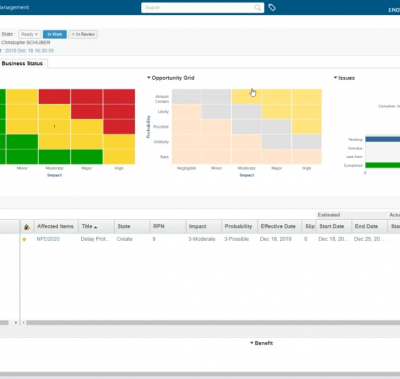Click the Christophe SCHUBER owner name
The height and width of the screenshot is (379, 400).
[26, 43]
